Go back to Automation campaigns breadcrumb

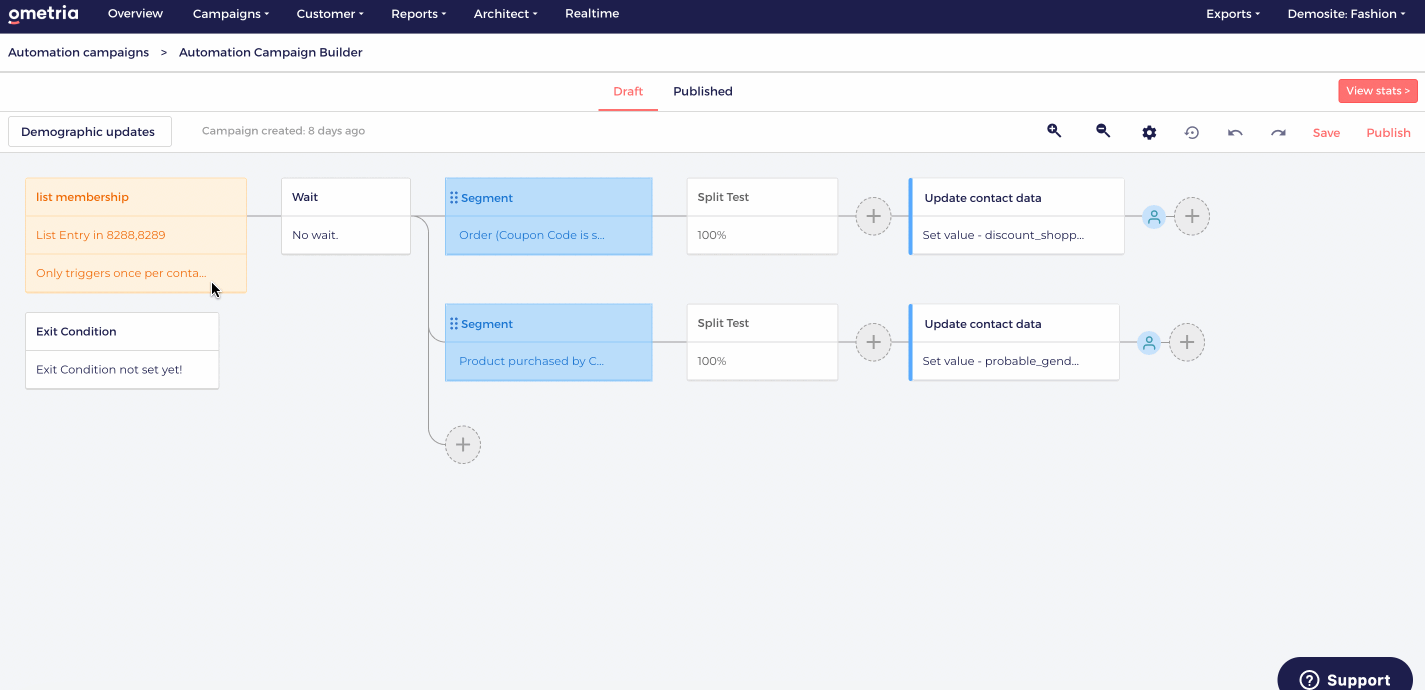[x=78, y=52]
